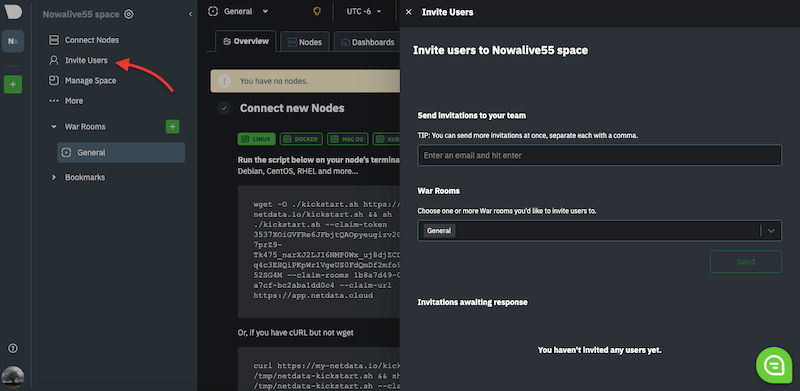The image size is (800, 391).
Task: Close the Invite Users panel
Action: [x=409, y=12]
